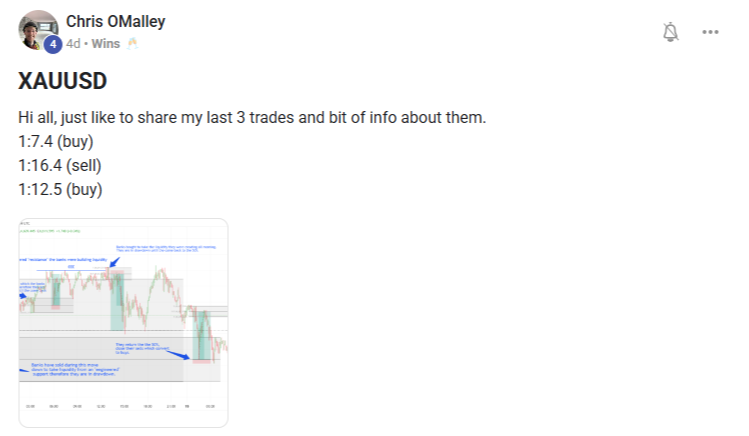Screen dimensions: 749x436
Task: Click the "Hi all, just like to share" sentence
Action: (x=251, y=117)
